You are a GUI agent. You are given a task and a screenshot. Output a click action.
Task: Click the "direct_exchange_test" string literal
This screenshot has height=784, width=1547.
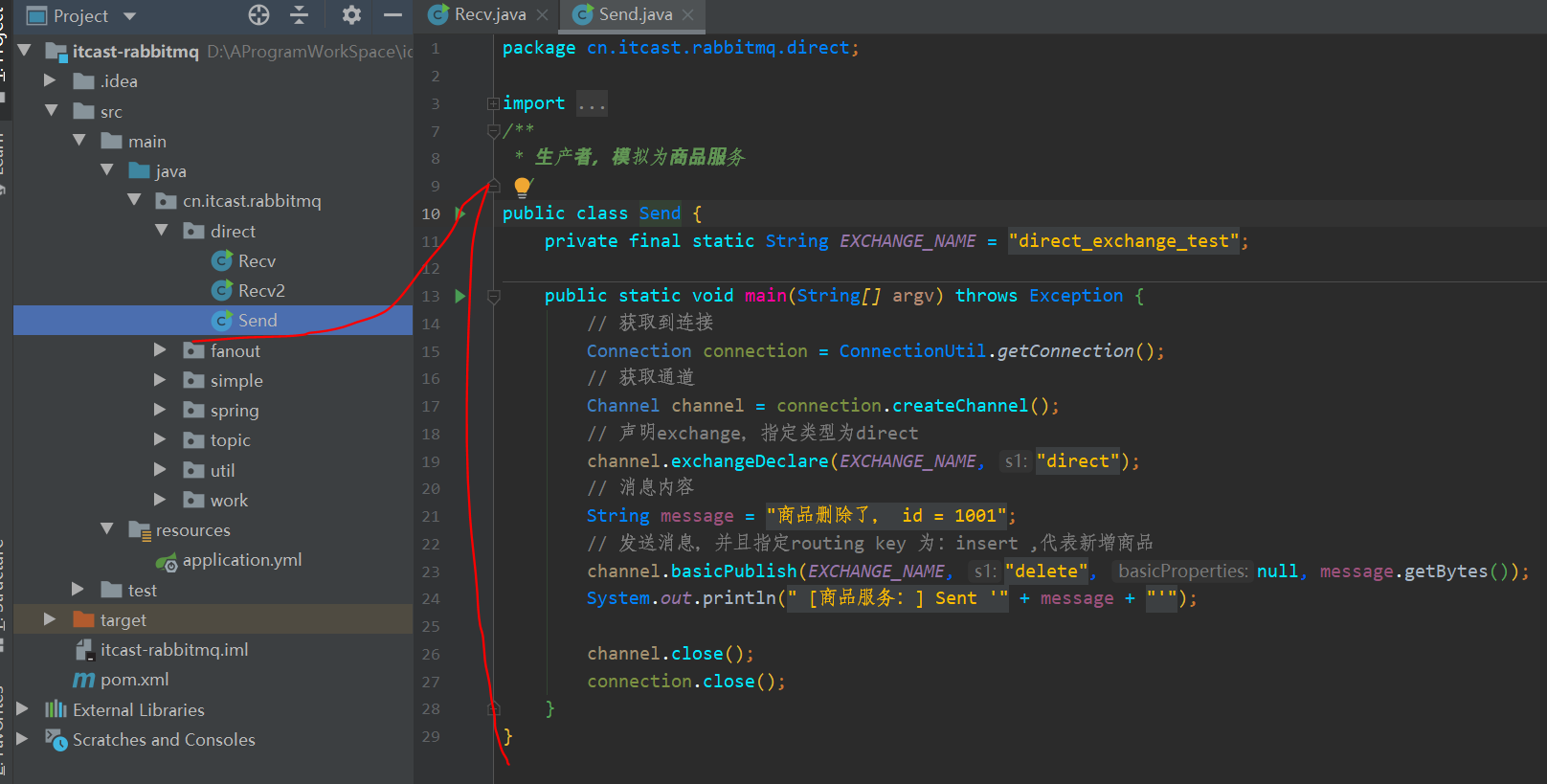pos(1125,241)
